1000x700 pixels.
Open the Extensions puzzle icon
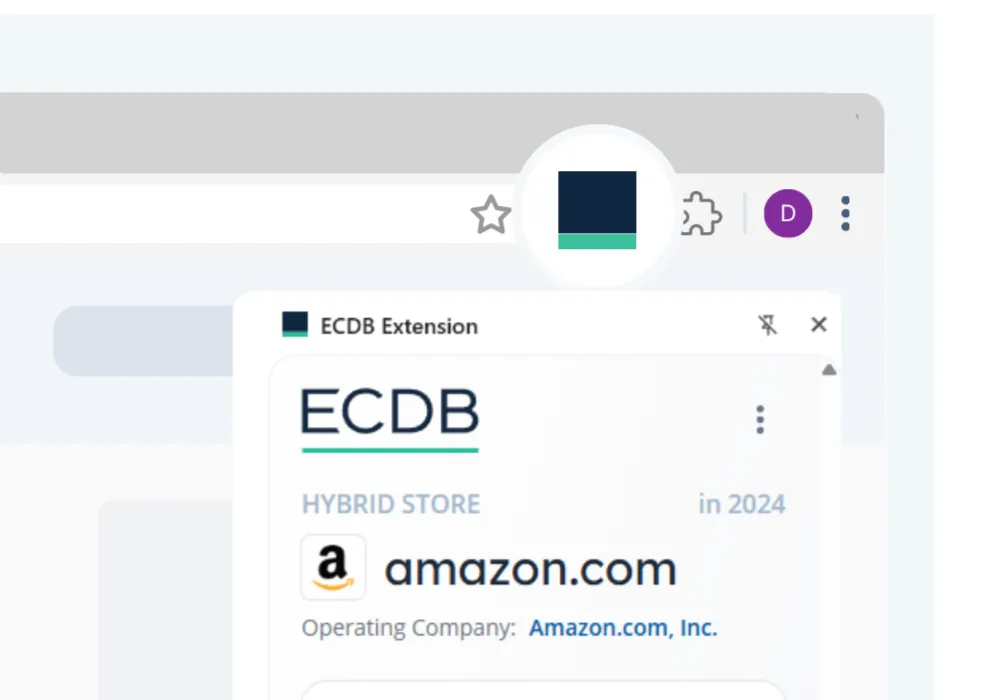click(701, 214)
